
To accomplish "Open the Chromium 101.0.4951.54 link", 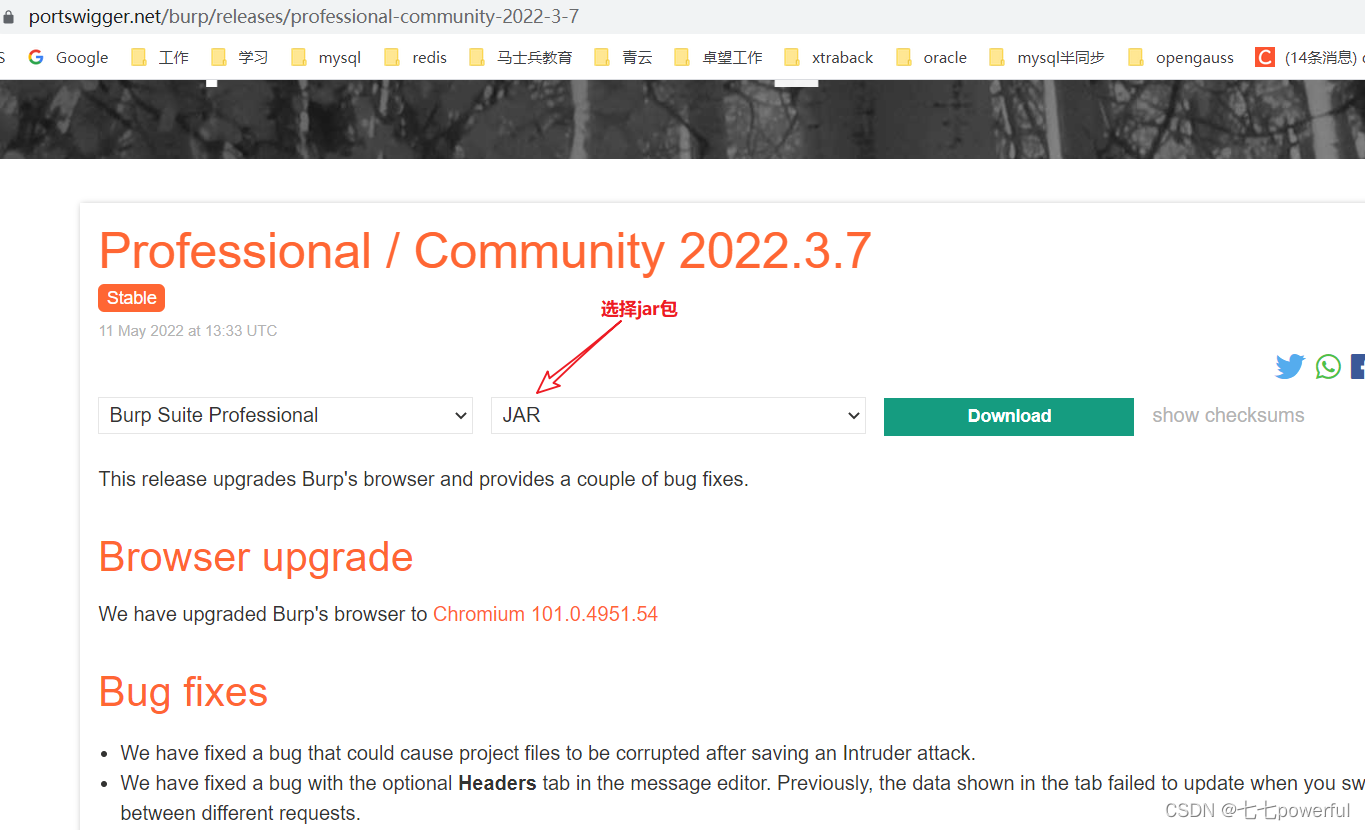I will click(545, 614).
